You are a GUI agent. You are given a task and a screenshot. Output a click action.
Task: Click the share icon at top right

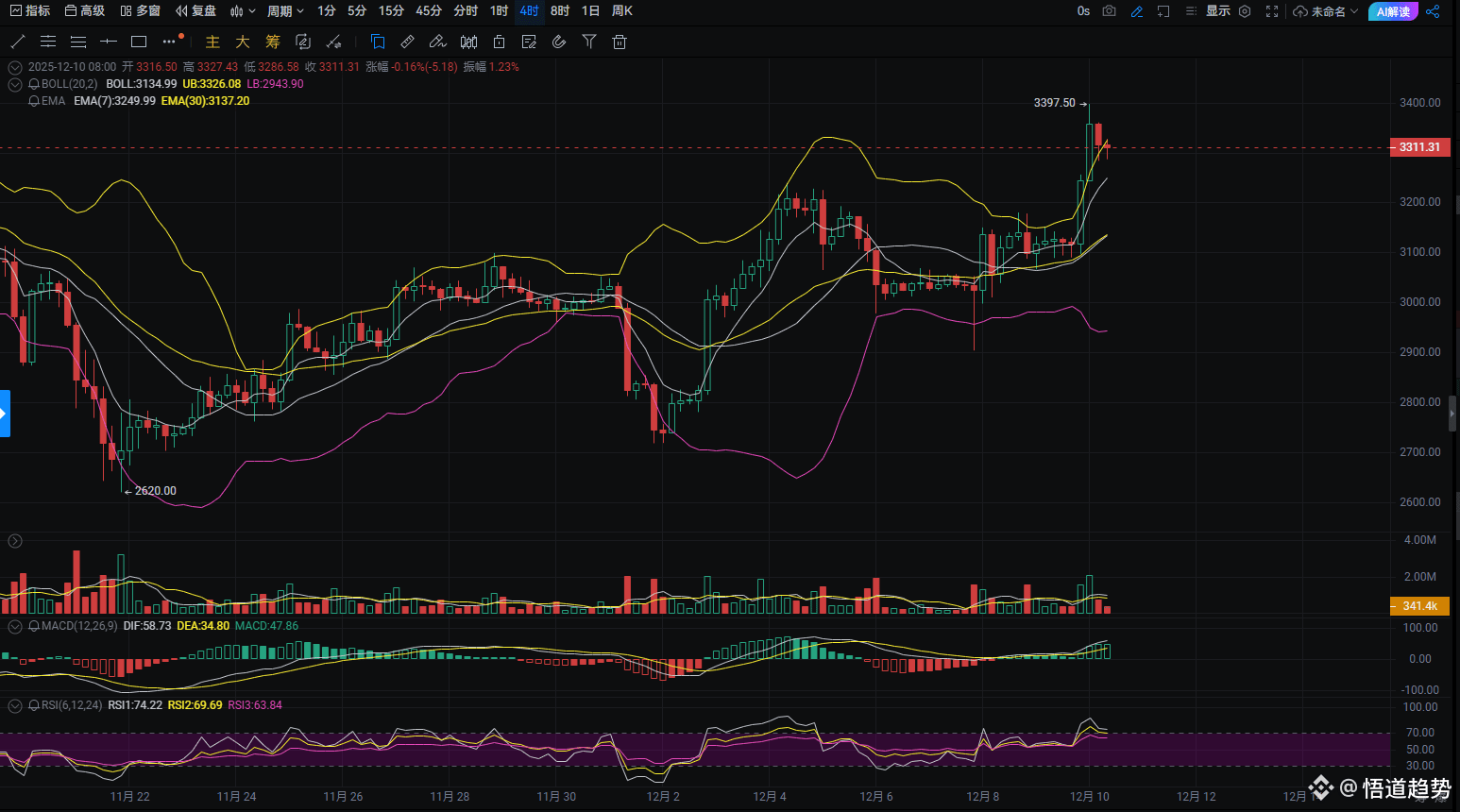tap(1434, 11)
